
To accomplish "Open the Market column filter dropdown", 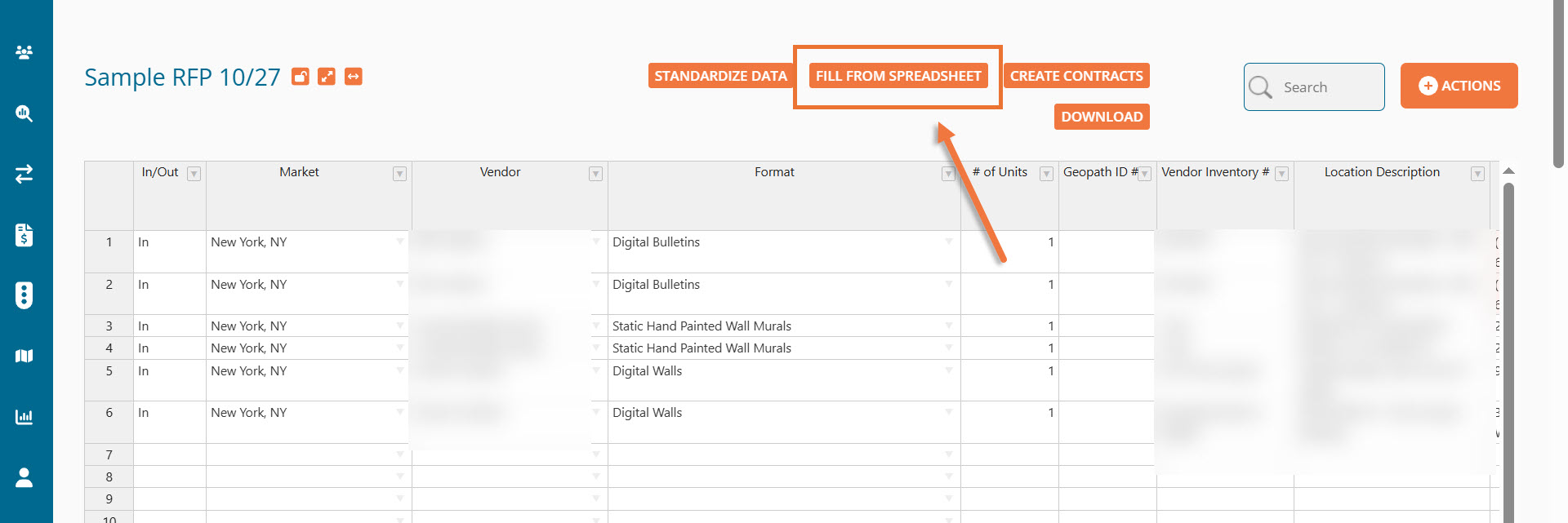I will click(399, 174).
